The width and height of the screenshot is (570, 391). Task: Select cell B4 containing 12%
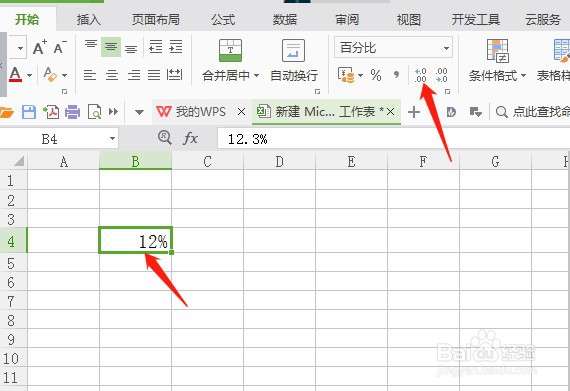(x=135, y=240)
